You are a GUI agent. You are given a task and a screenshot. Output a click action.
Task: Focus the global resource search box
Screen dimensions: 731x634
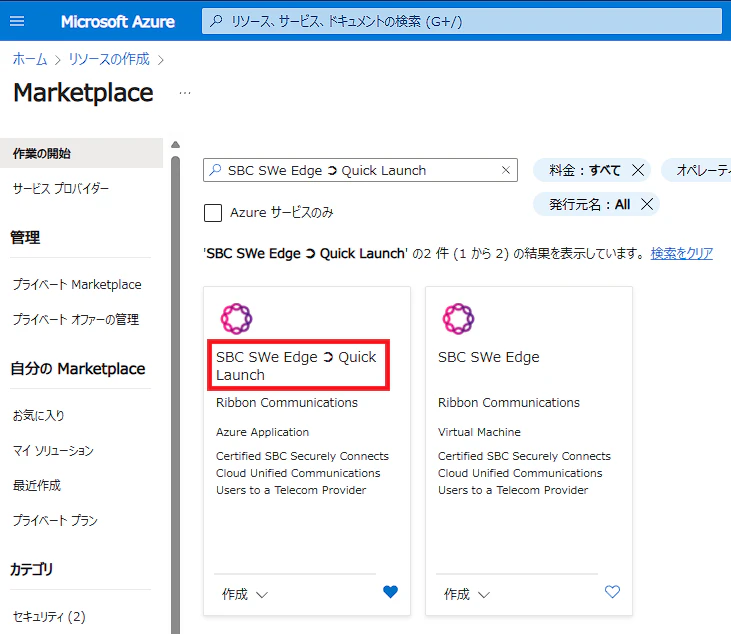(x=462, y=21)
